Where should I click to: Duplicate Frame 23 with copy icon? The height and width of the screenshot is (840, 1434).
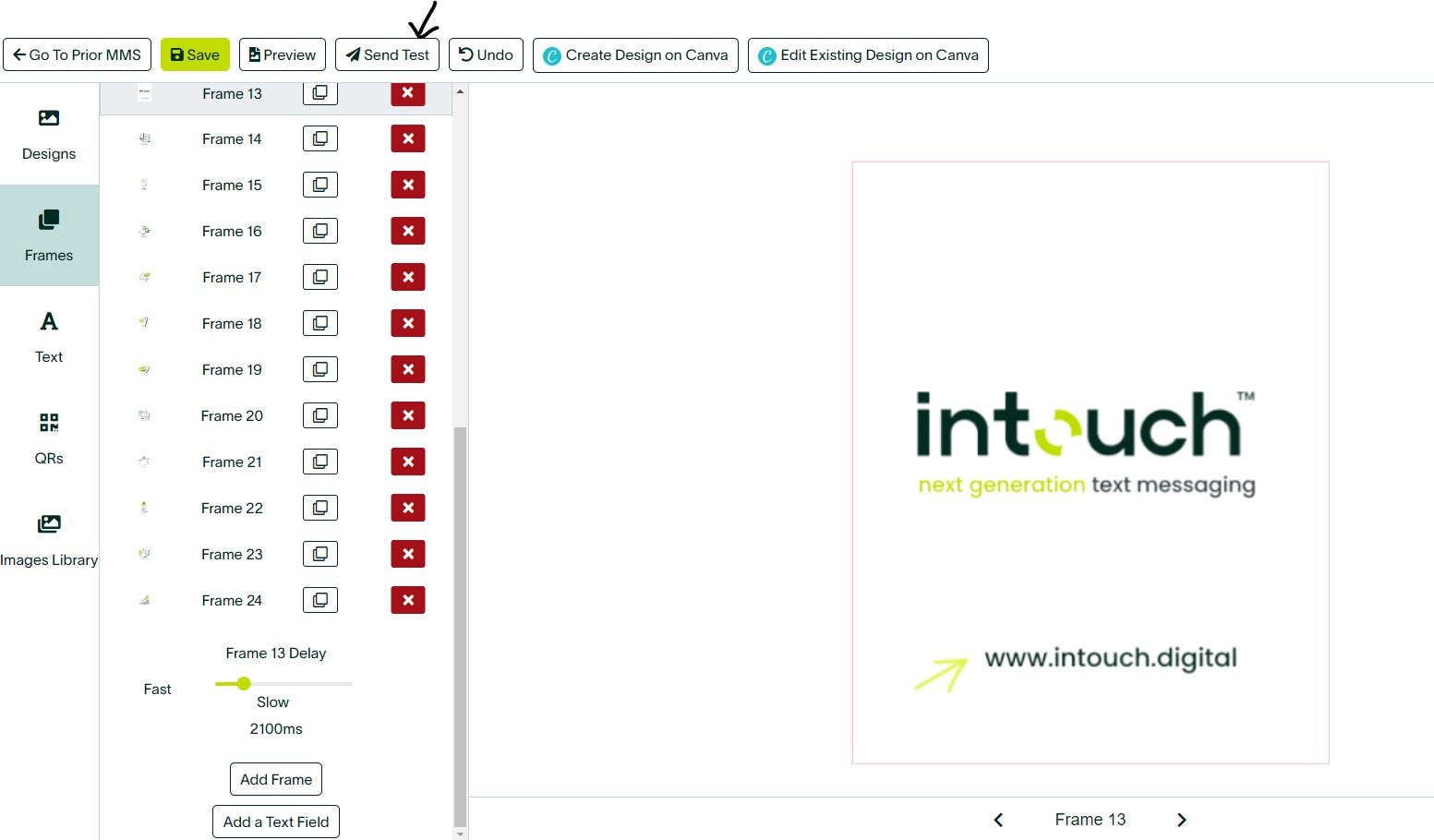[320, 554]
